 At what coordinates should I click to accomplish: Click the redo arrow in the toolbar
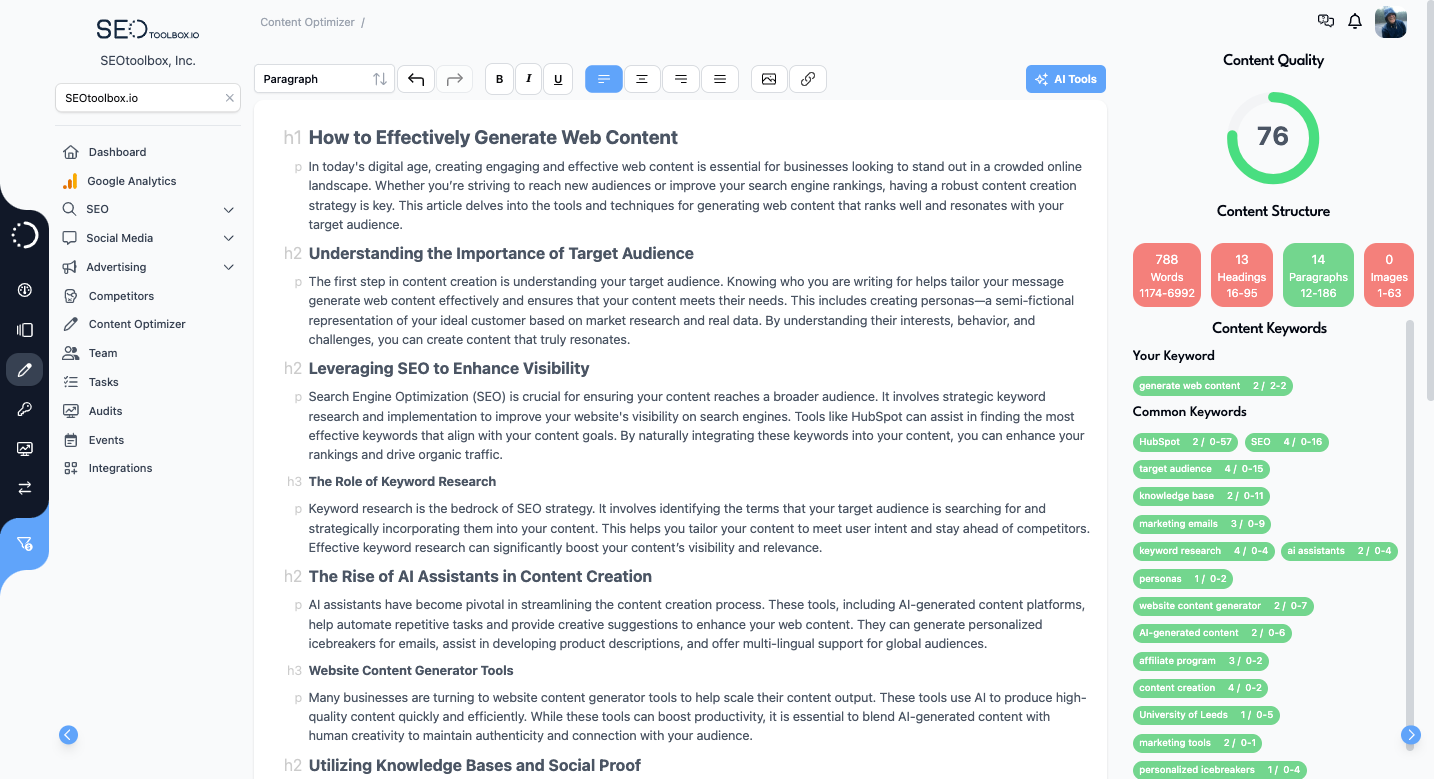point(455,79)
